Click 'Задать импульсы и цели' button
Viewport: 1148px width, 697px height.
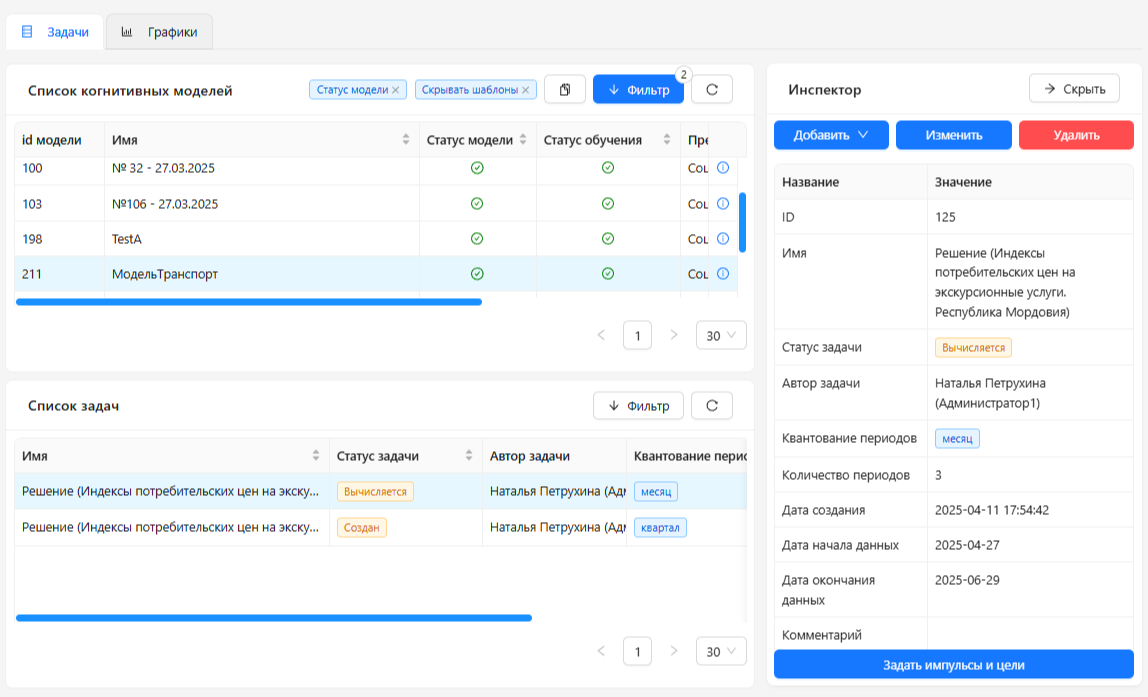pos(953,665)
